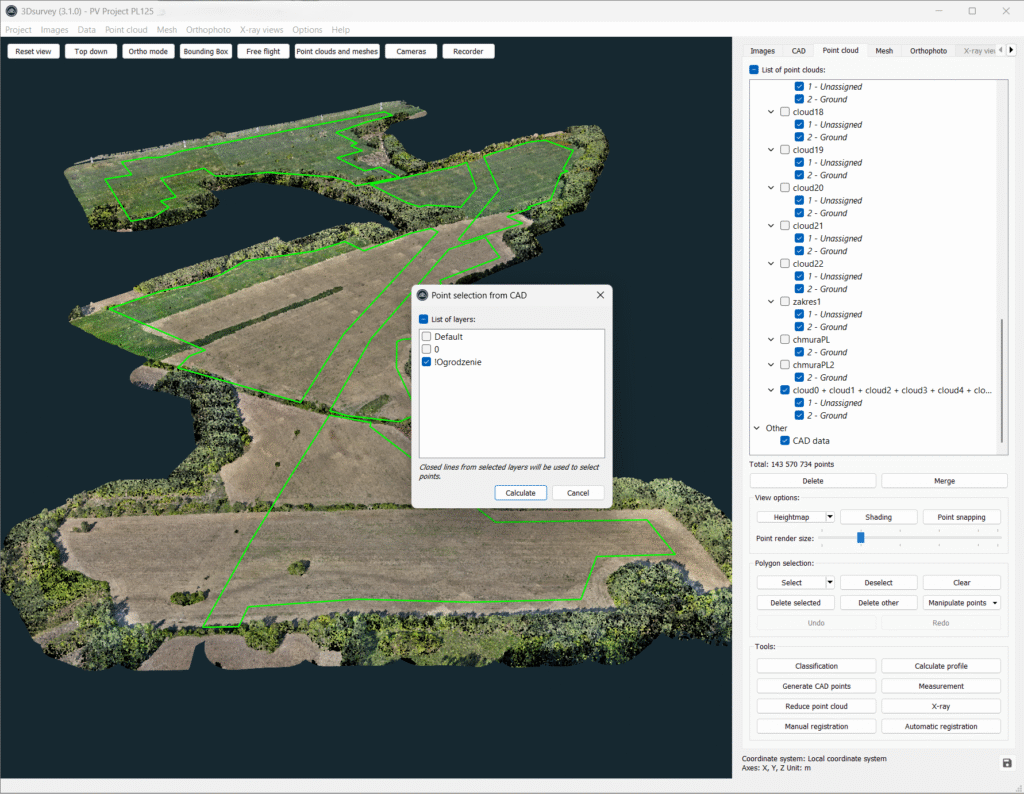Click the Free flight button
This screenshot has height=794, width=1024.
click(x=263, y=52)
